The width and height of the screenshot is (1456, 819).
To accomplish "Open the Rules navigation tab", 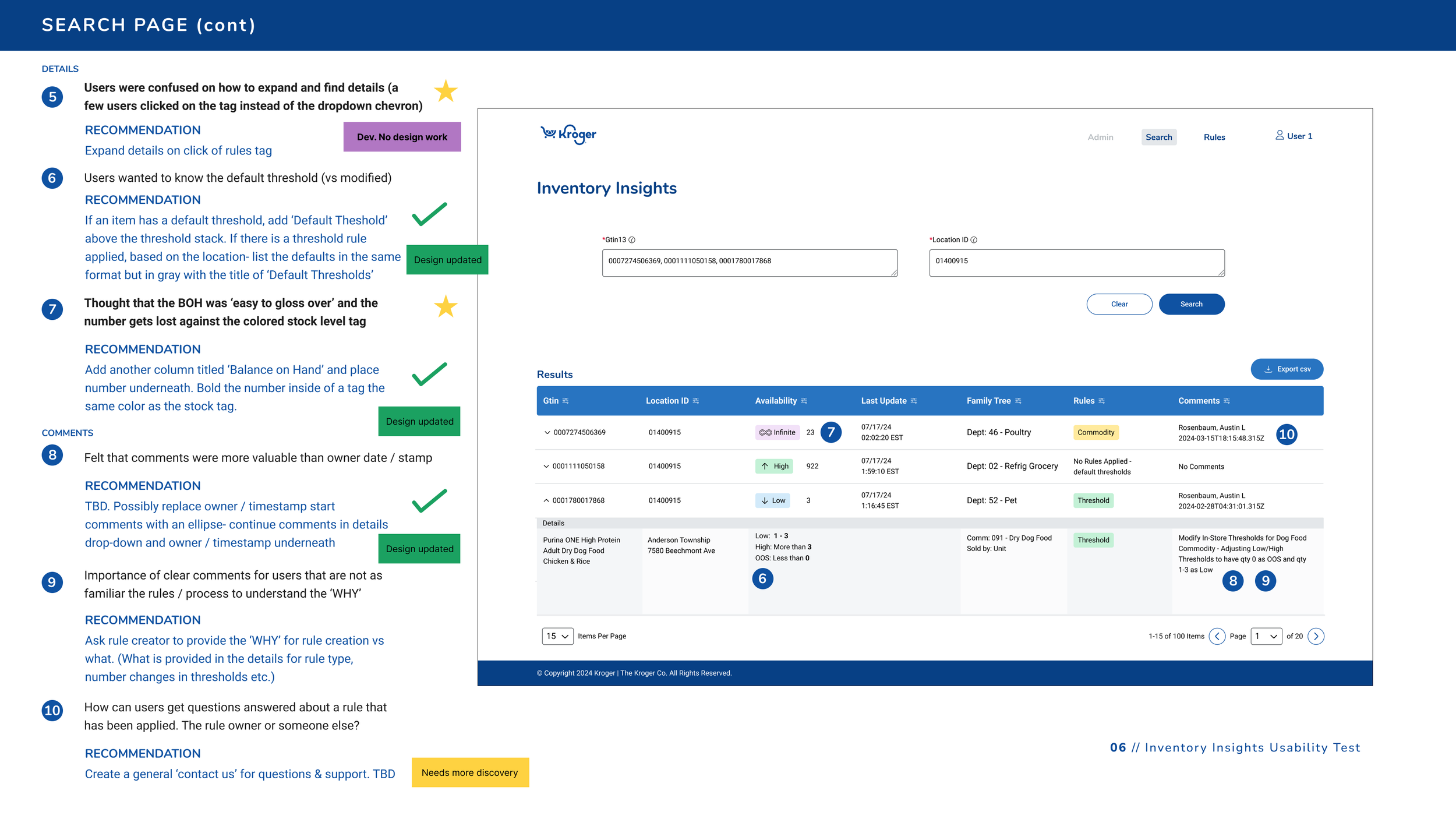I will point(1214,137).
